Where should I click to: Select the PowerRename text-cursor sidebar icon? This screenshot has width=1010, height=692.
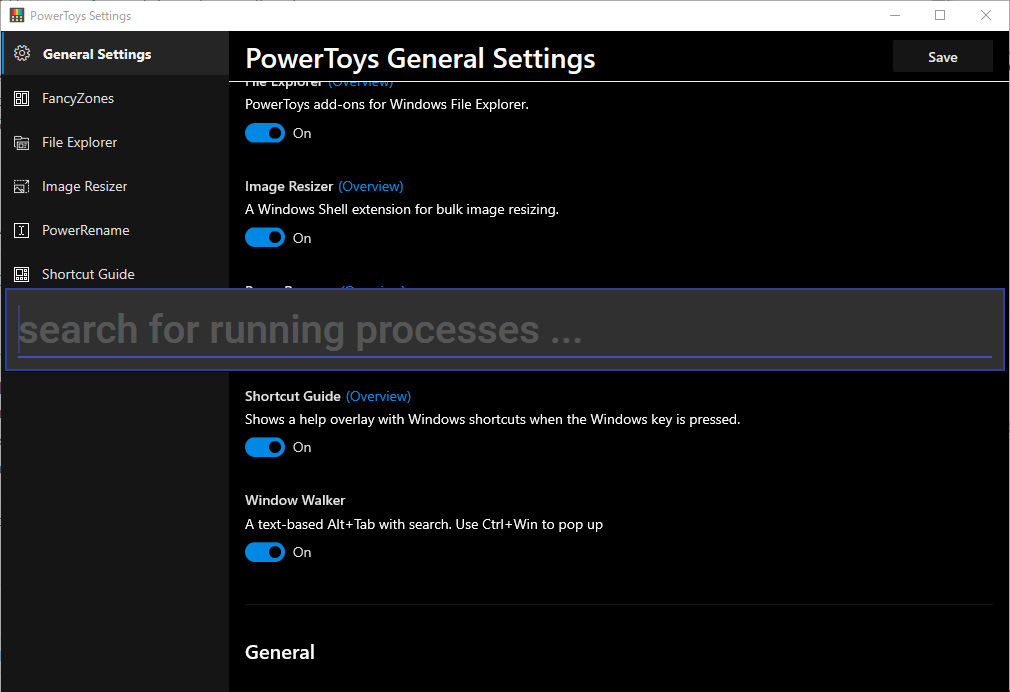pyautogui.click(x=22, y=230)
